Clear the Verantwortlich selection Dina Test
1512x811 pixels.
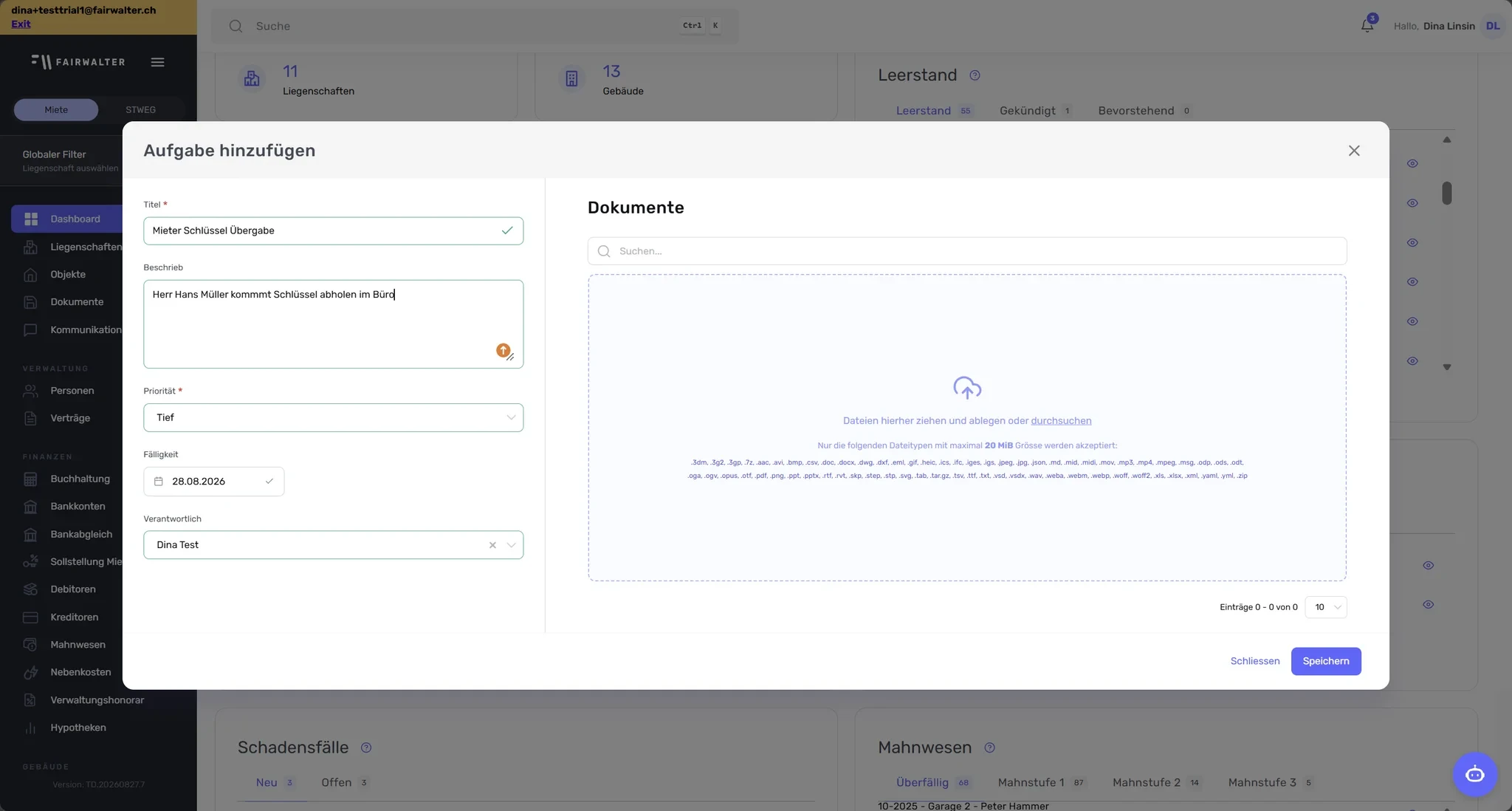(492, 545)
